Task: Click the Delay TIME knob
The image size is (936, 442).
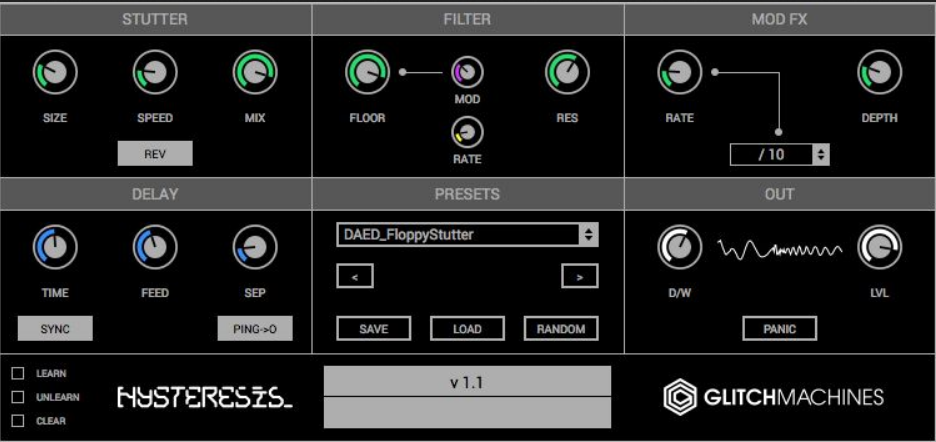Action: [x=55, y=247]
